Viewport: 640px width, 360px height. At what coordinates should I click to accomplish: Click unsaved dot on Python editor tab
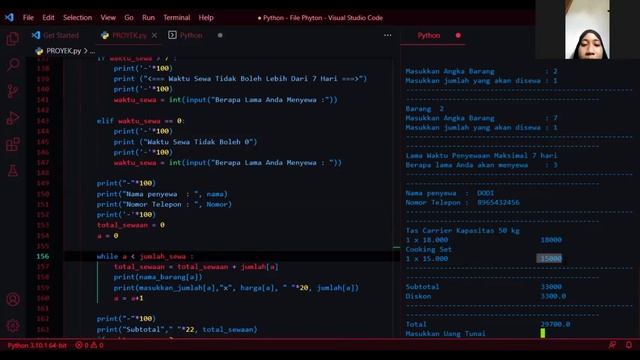220,36
